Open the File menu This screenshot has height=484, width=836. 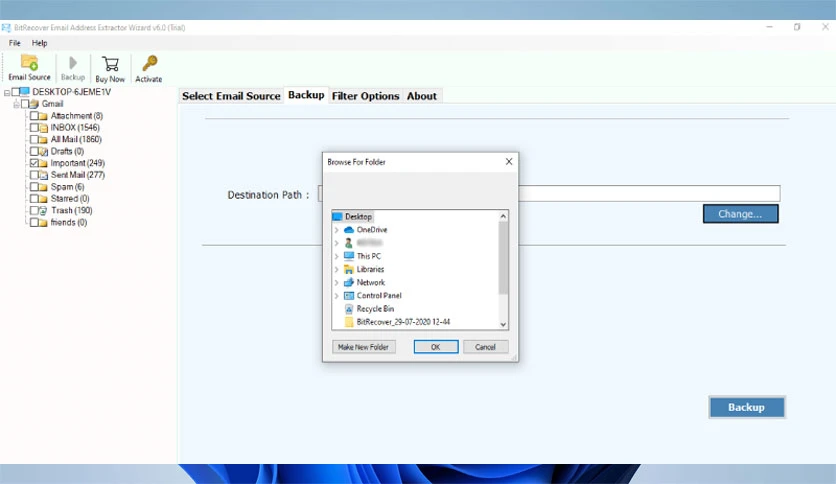pos(14,43)
